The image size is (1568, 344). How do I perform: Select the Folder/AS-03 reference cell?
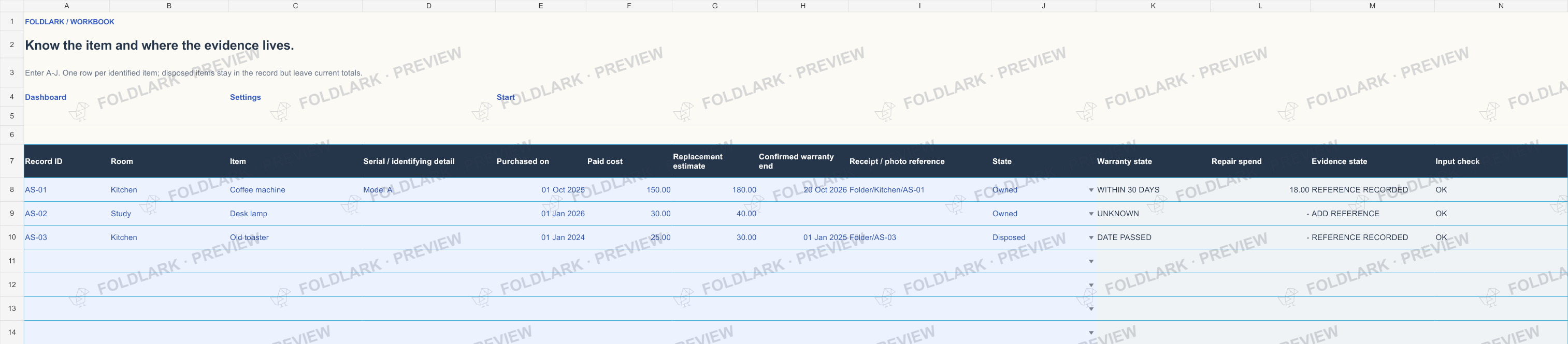point(919,237)
